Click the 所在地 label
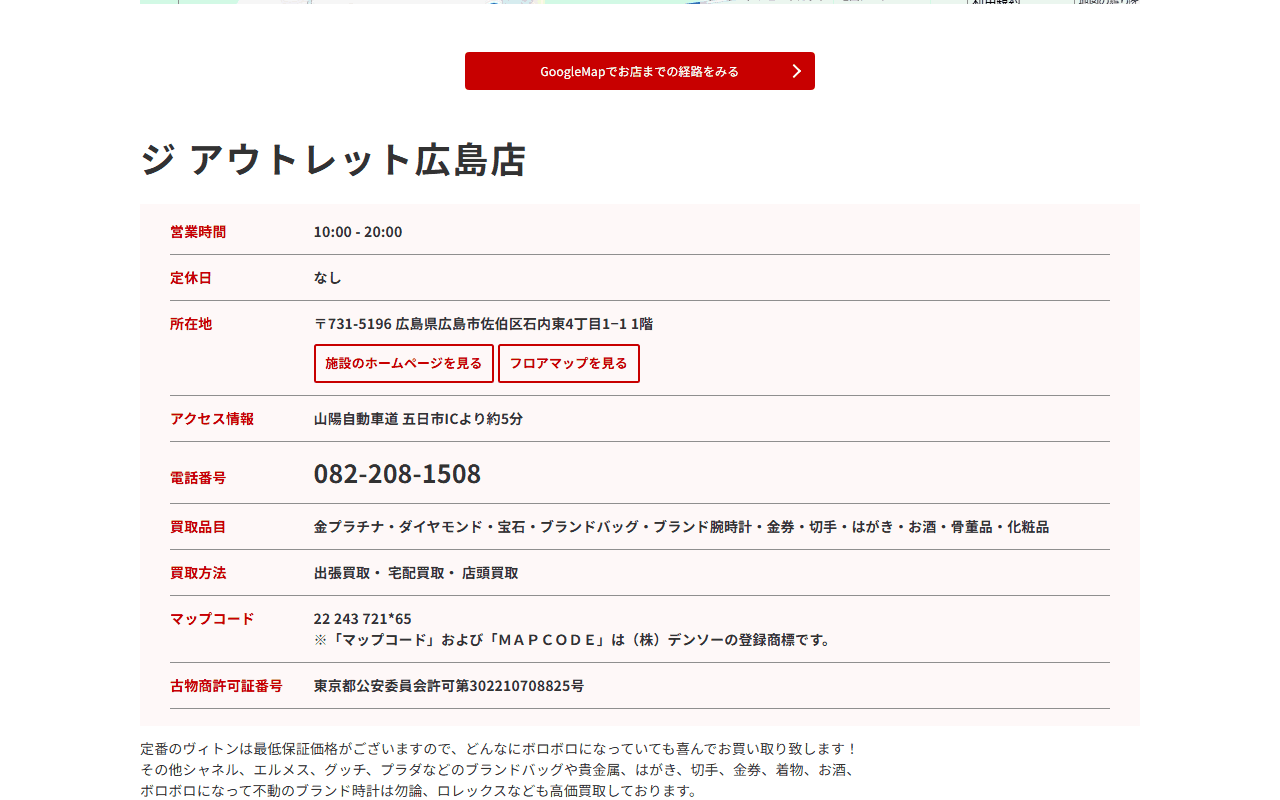The height and width of the screenshot is (800, 1280). click(191, 324)
